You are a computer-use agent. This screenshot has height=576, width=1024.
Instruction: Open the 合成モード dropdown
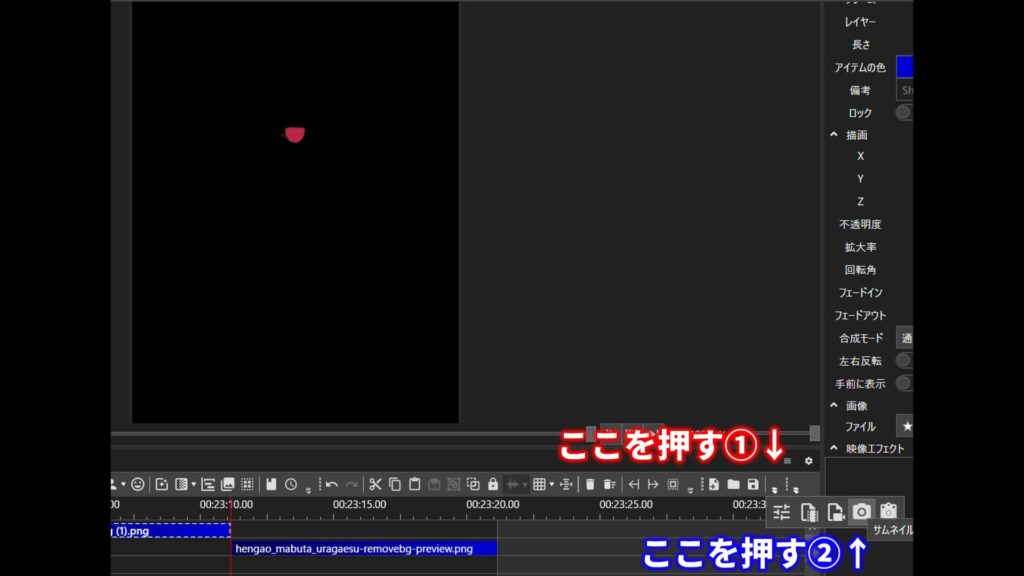point(904,338)
